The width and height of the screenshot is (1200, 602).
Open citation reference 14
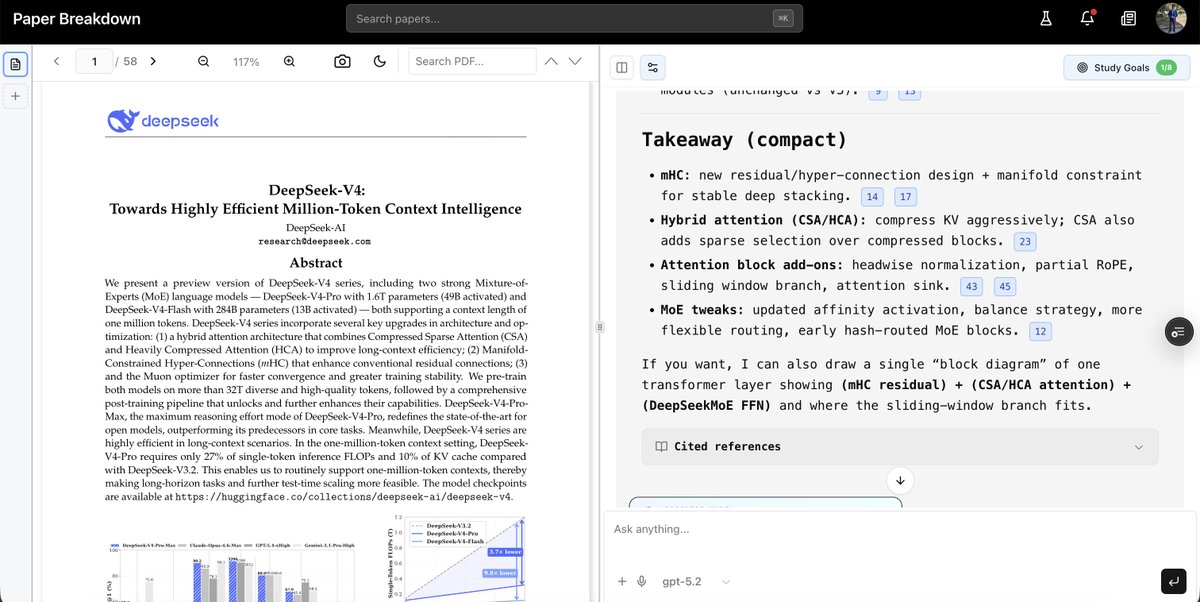872,197
